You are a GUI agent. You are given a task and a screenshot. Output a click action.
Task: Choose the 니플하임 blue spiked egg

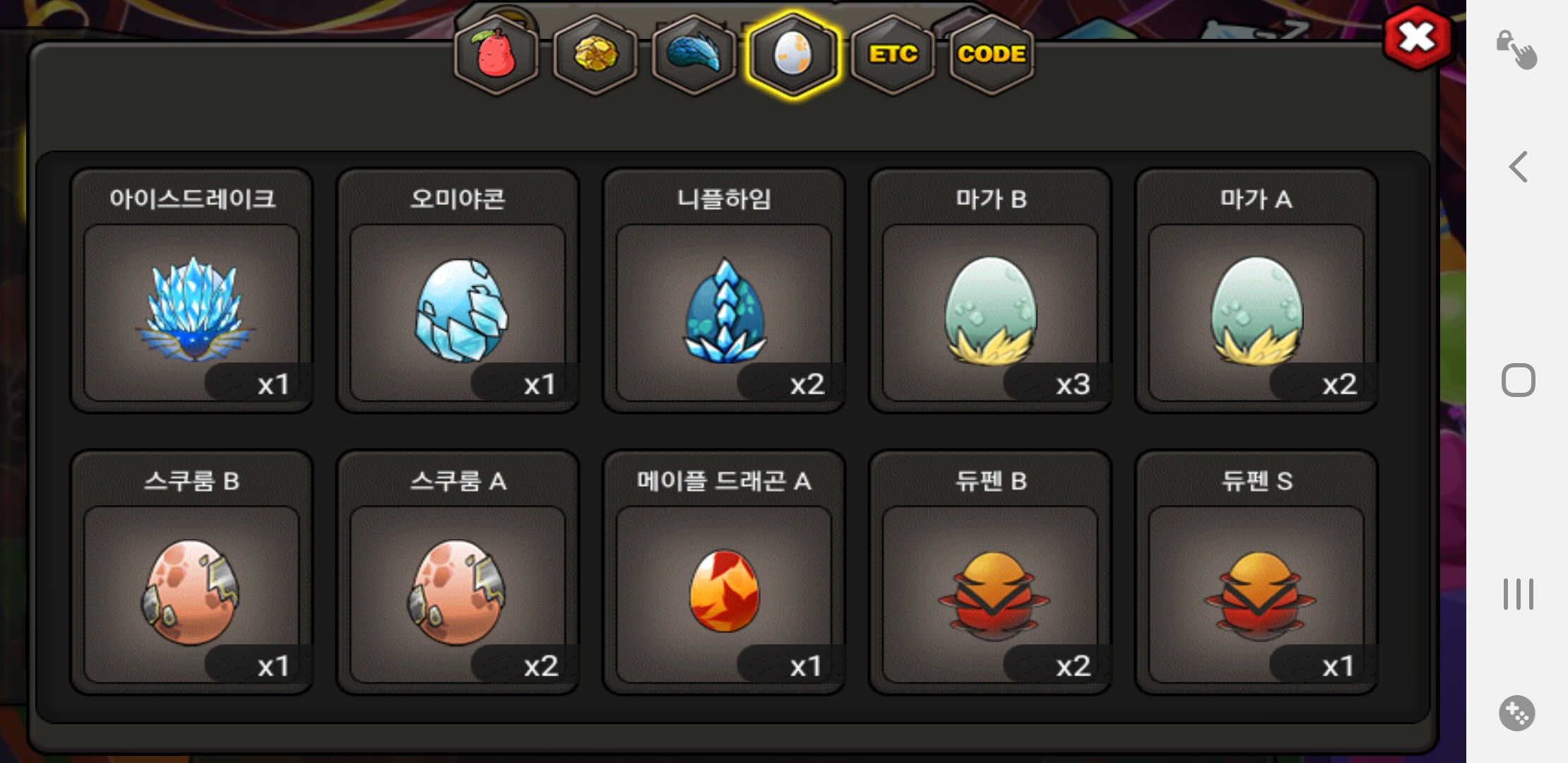click(x=724, y=290)
